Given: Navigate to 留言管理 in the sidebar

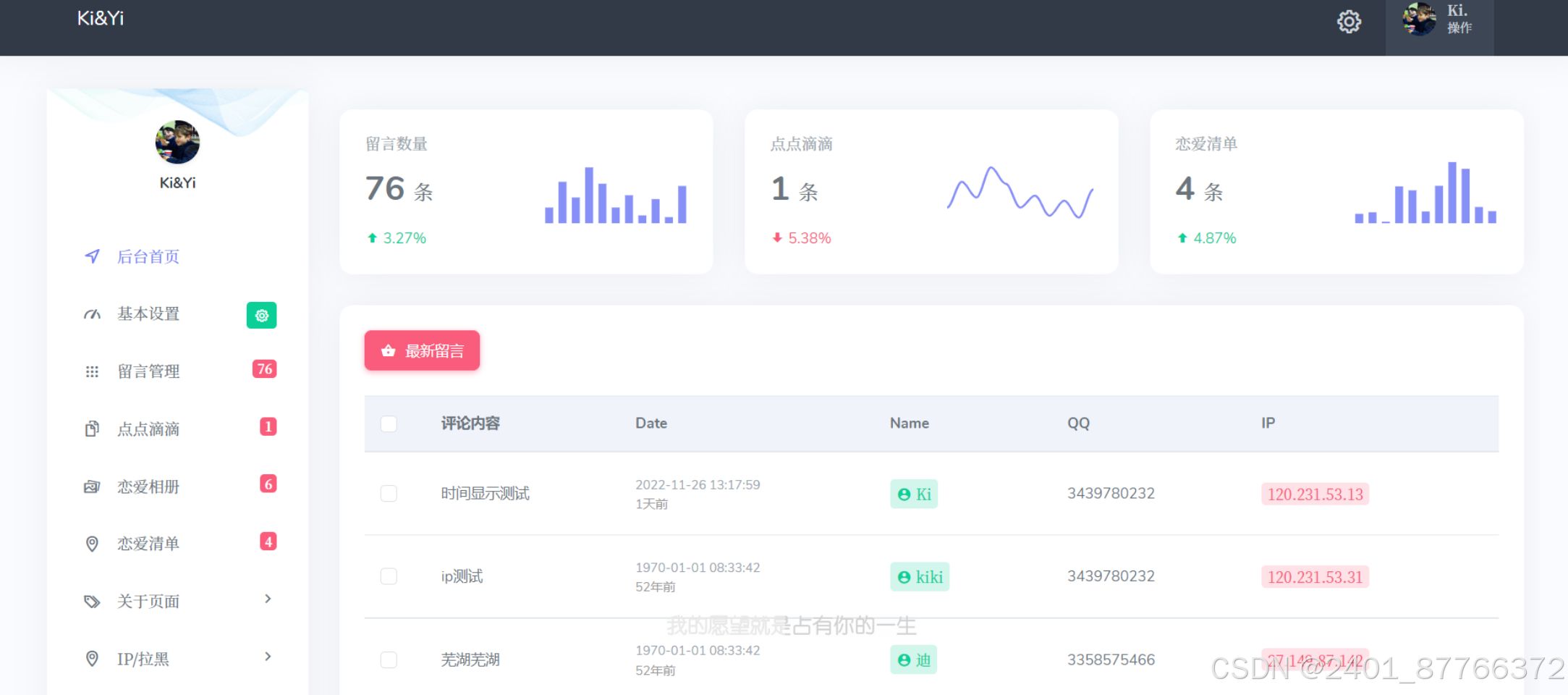Looking at the screenshot, I should [x=148, y=371].
